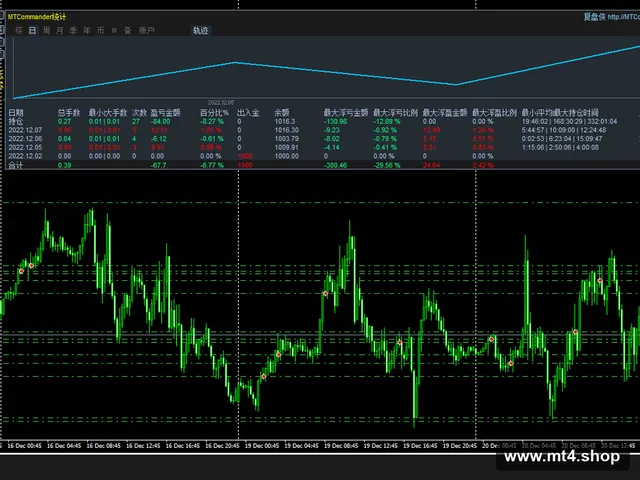The height and width of the screenshot is (480, 640).
Task: Switch to the 综 summary tab
Action: click(x=19, y=31)
